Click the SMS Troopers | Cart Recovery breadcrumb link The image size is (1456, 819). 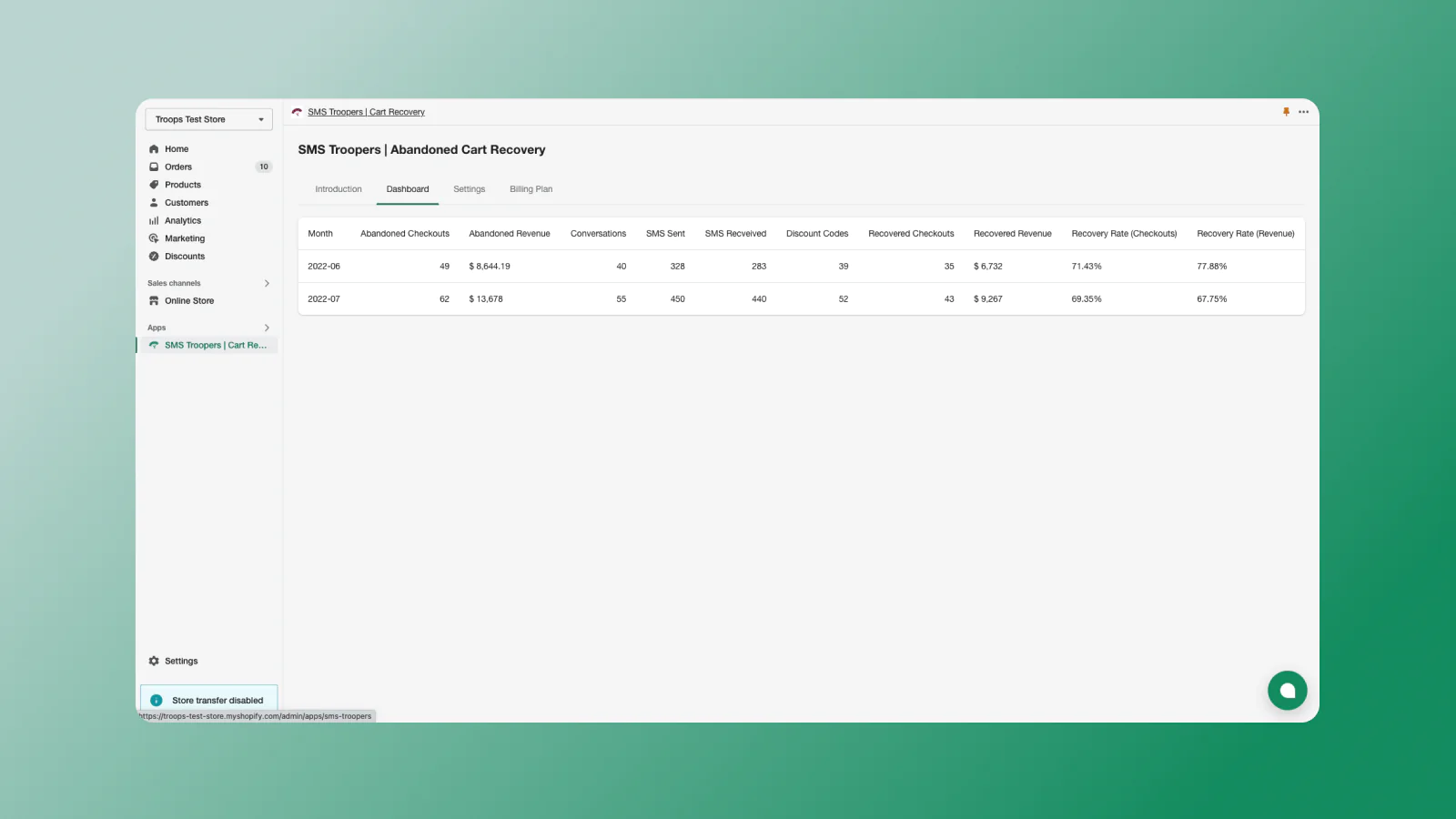point(366,112)
